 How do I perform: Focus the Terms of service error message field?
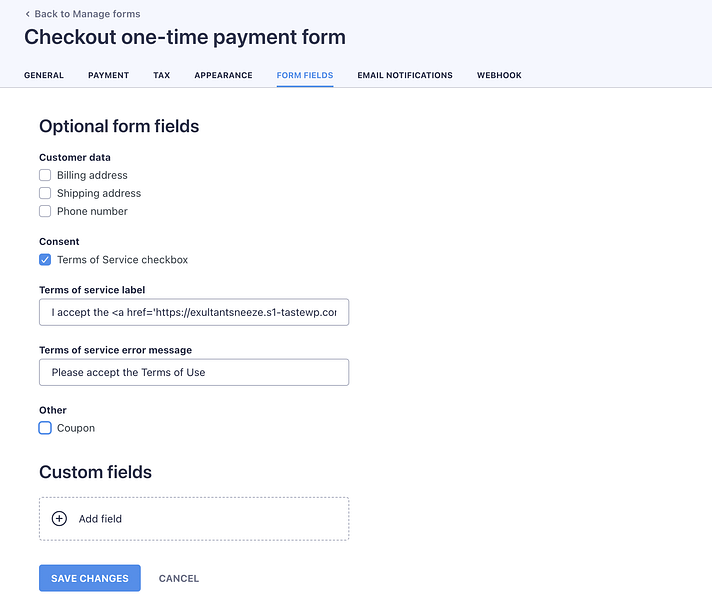click(x=194, y=373)
